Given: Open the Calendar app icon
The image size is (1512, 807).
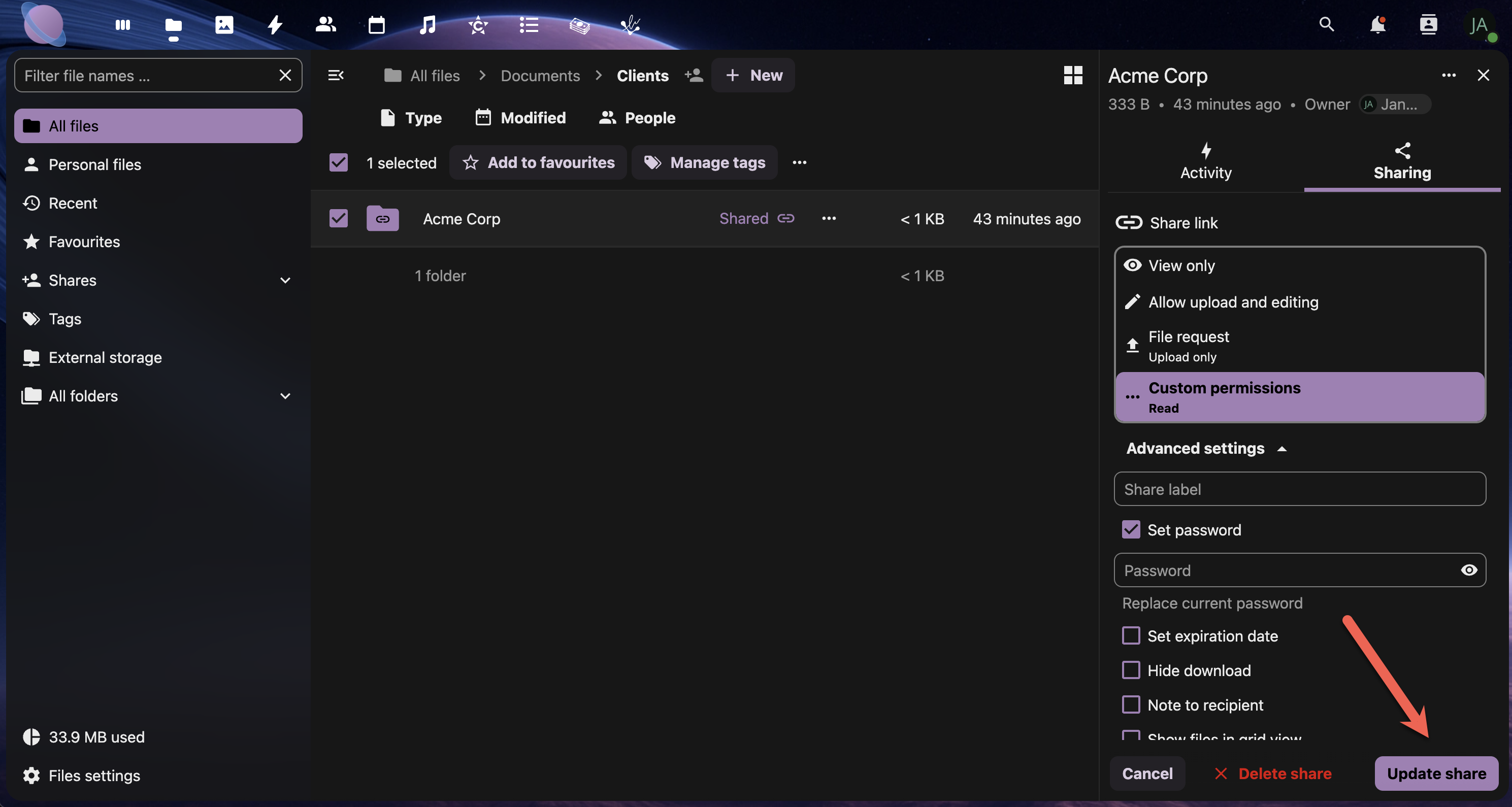Looking at the screenshot, I should tap(376, 25).
